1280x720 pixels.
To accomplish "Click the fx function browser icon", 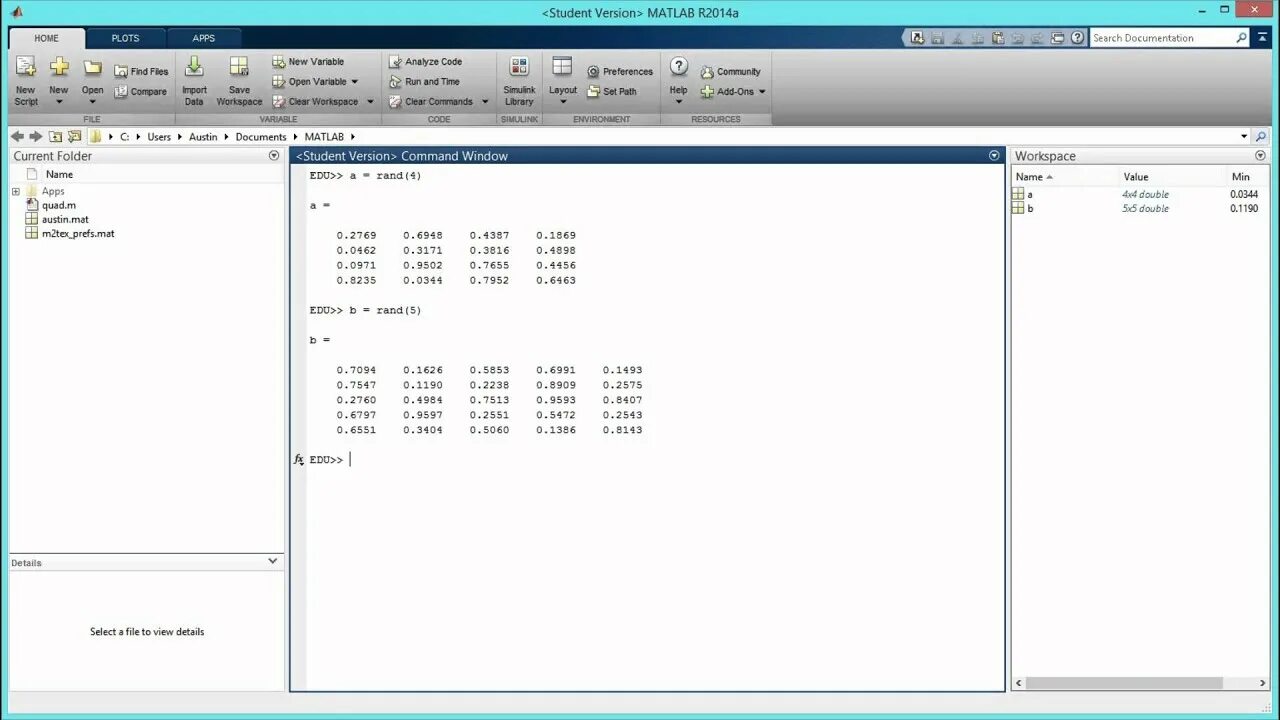I will point(298,460).
